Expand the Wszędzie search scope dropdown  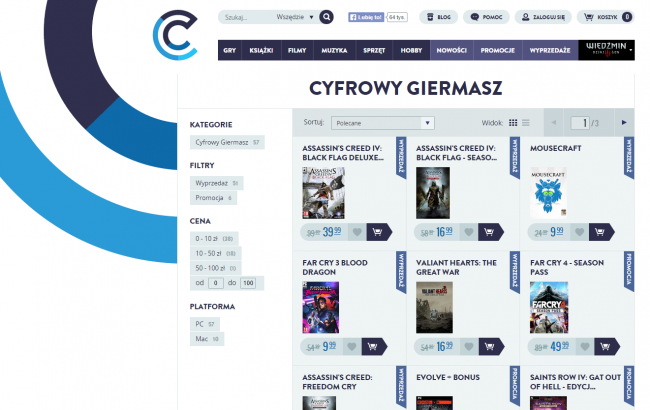(x=295, y=17)
